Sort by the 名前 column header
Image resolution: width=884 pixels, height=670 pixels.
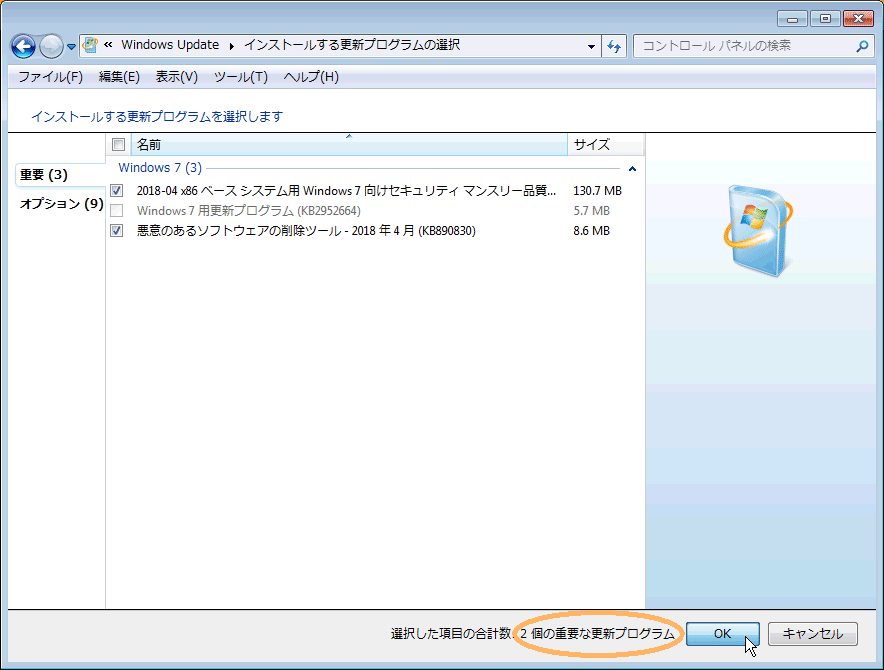(349, 145)
